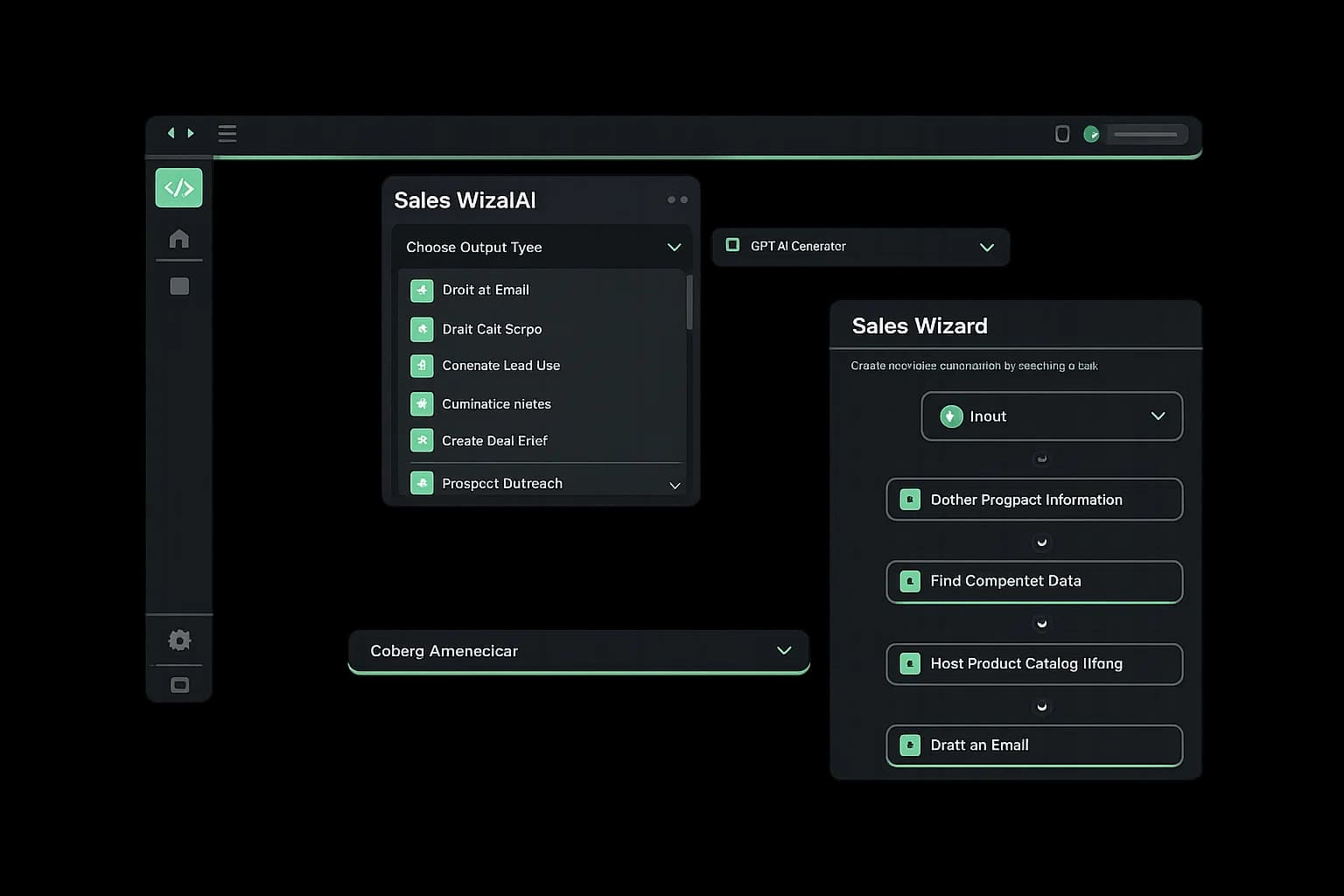Screen dimensions: 1344x896
Task: Toggle the GPT AI Cenerator checkbox
Action: pyautogui.click(x=733, y=245)
